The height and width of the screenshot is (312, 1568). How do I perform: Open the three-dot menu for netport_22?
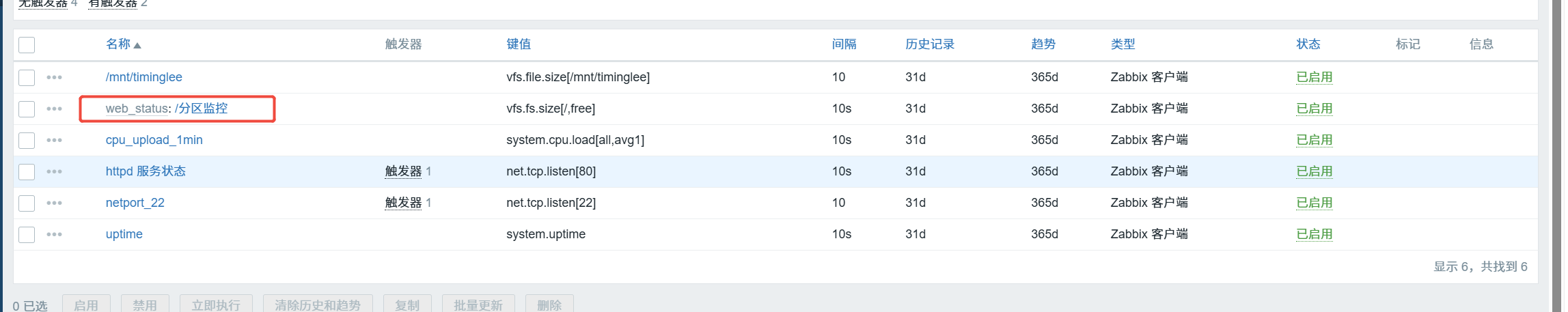[x=55, y=203]
